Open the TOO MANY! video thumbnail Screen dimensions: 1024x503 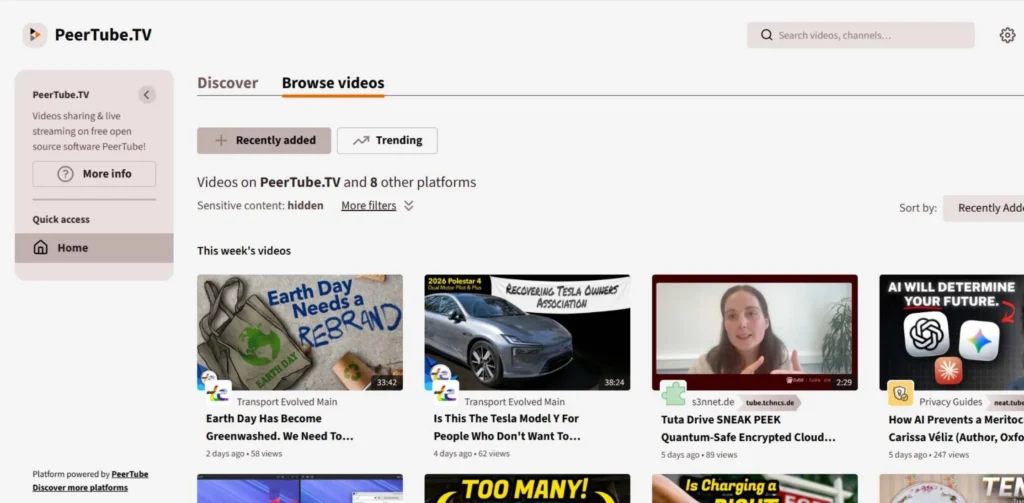[x=527, y=489]
